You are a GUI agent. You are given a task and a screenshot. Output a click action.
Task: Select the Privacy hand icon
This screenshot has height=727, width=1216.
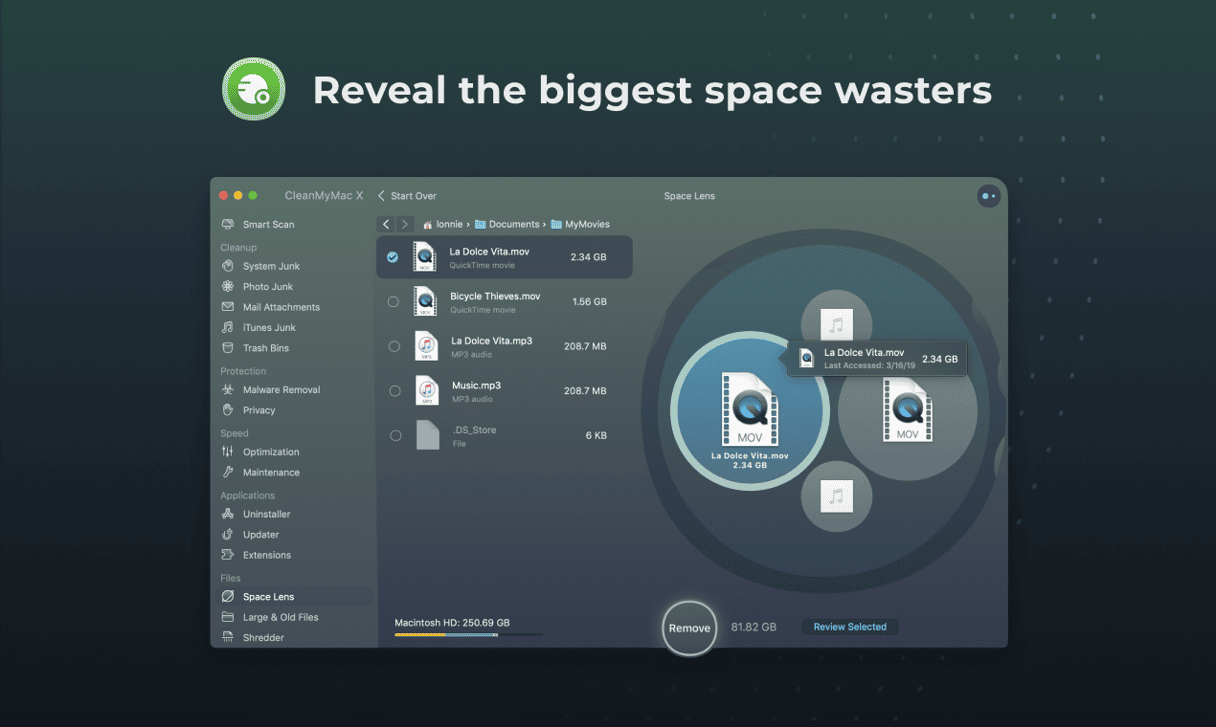[x=228, y=410]
